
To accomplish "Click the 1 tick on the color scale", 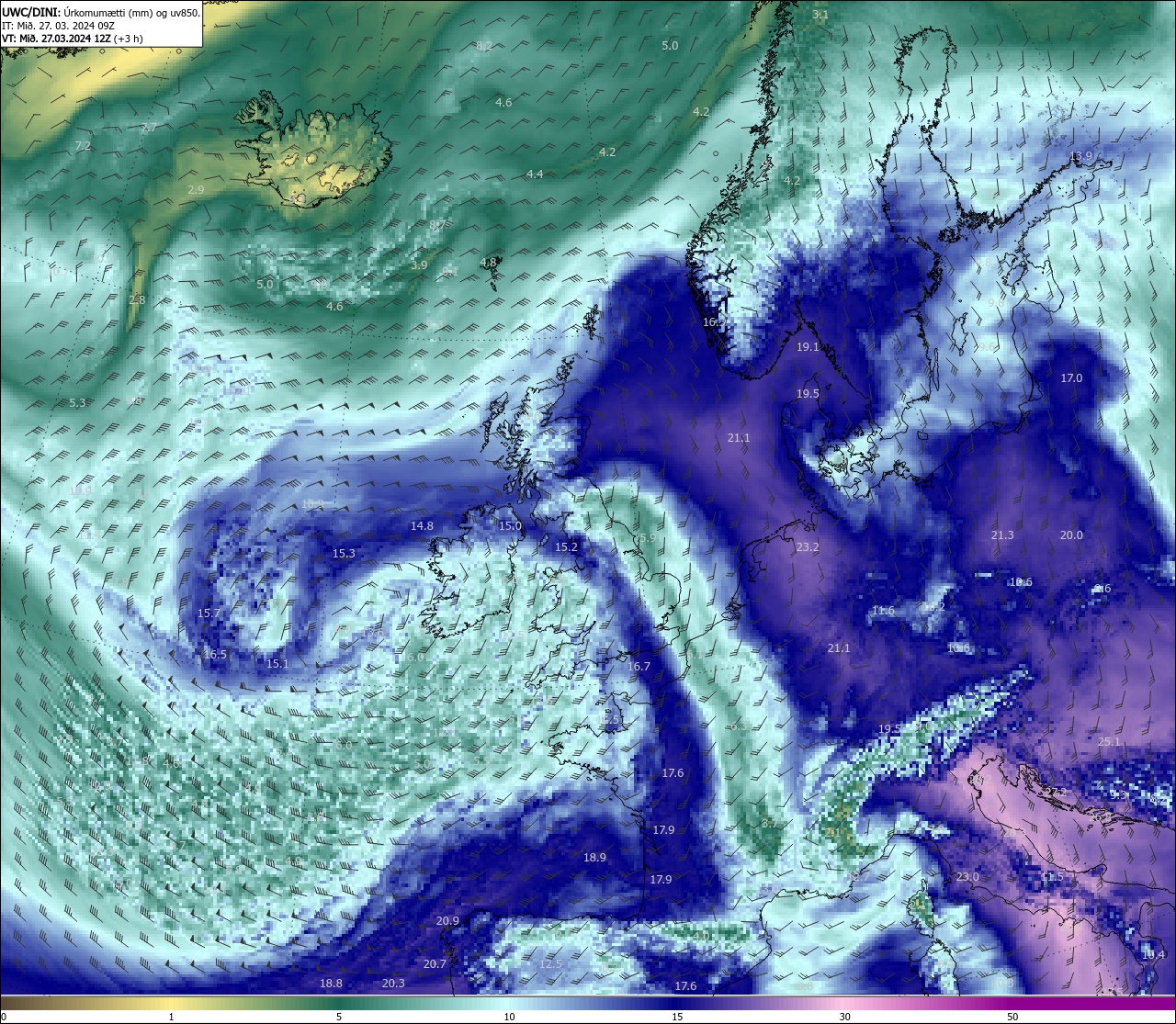I will coord(171,1017).
